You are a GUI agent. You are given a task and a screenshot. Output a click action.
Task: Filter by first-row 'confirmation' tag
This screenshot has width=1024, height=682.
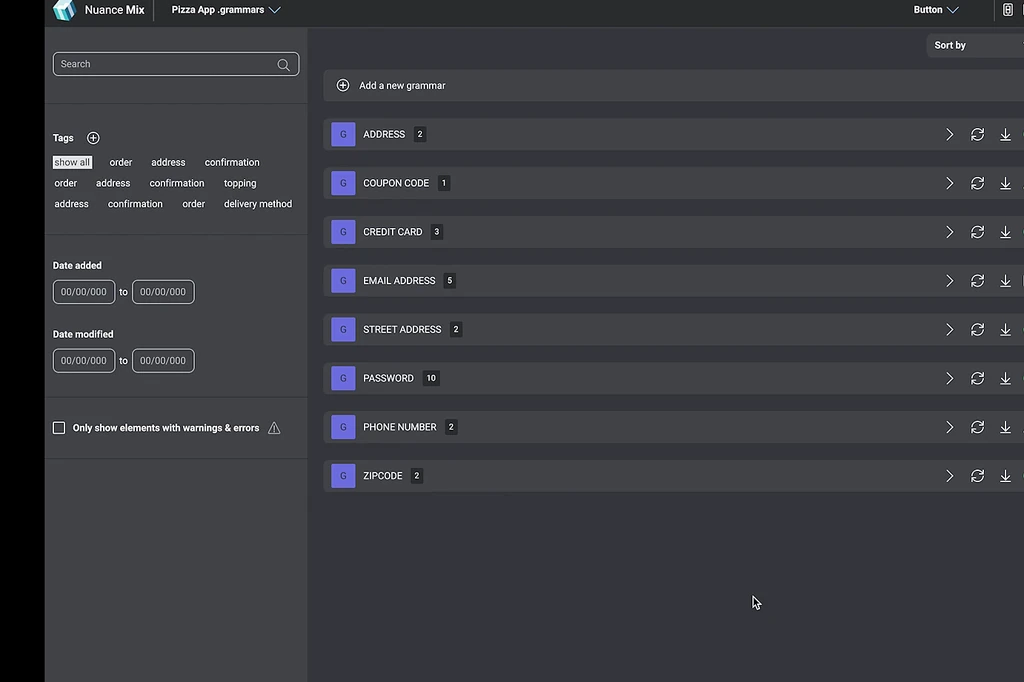(x=232, y=163)
